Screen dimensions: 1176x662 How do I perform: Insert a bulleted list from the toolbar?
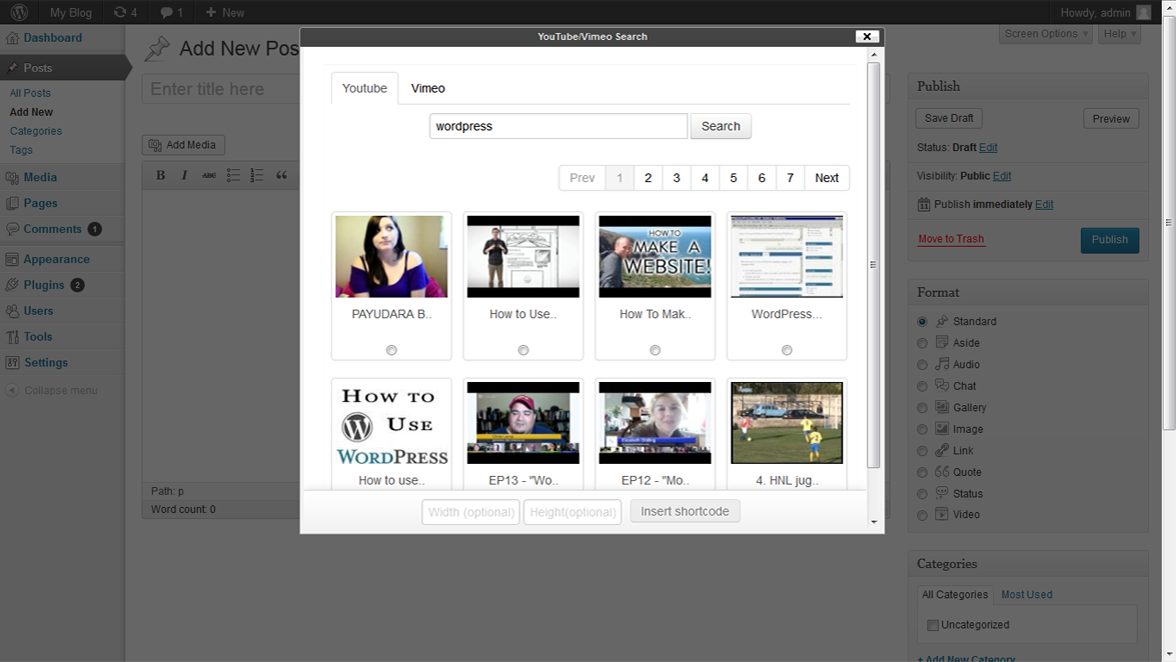(x=233, y=176)
